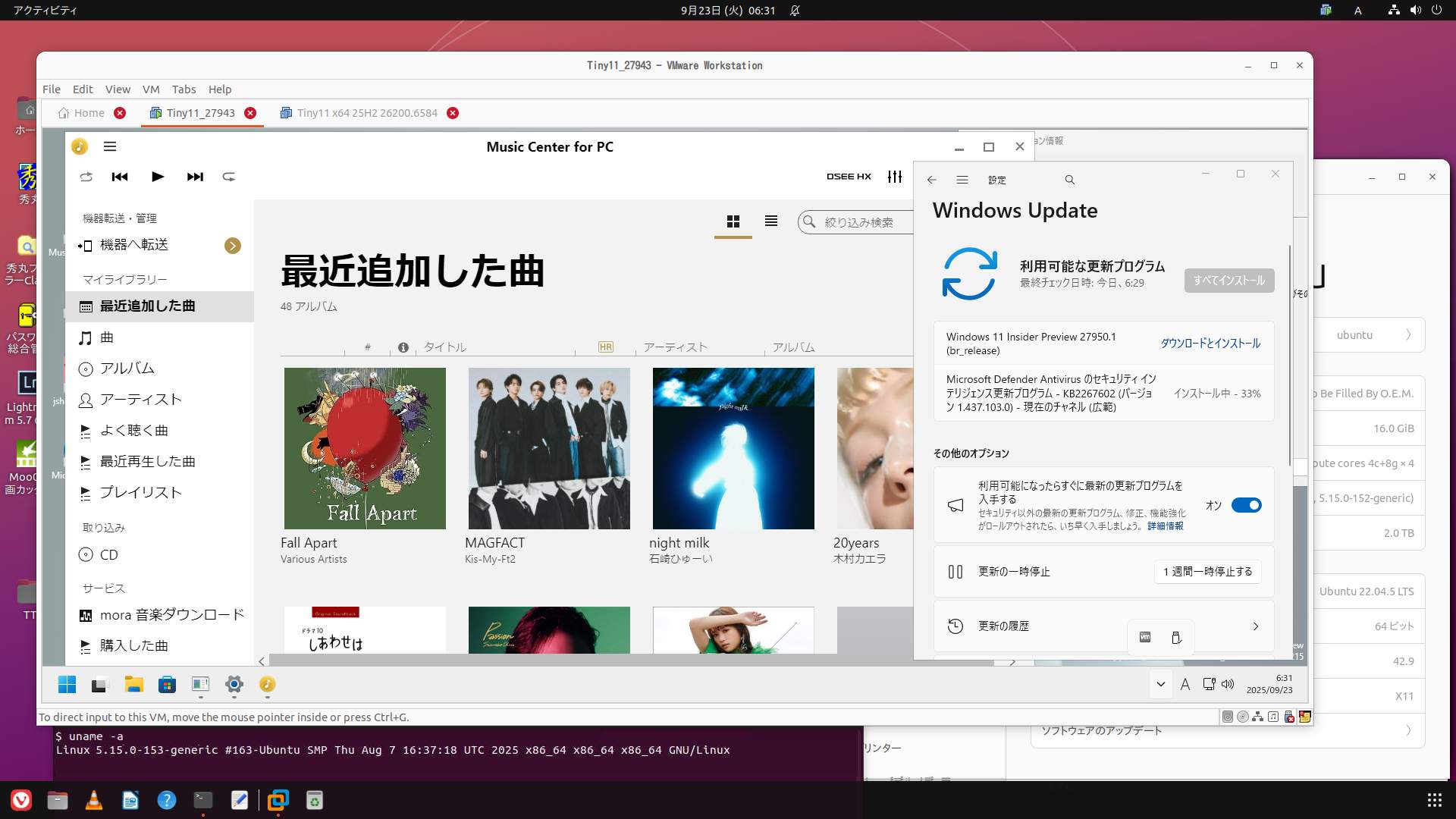Screen dimensions: 1456x819
Task: Toggle get latest updates switch
Action: (x=1246, y=505)
